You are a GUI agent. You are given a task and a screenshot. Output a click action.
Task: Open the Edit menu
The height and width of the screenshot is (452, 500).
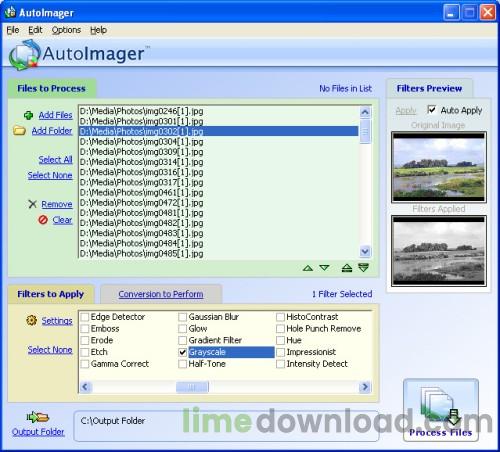(35, 30)
